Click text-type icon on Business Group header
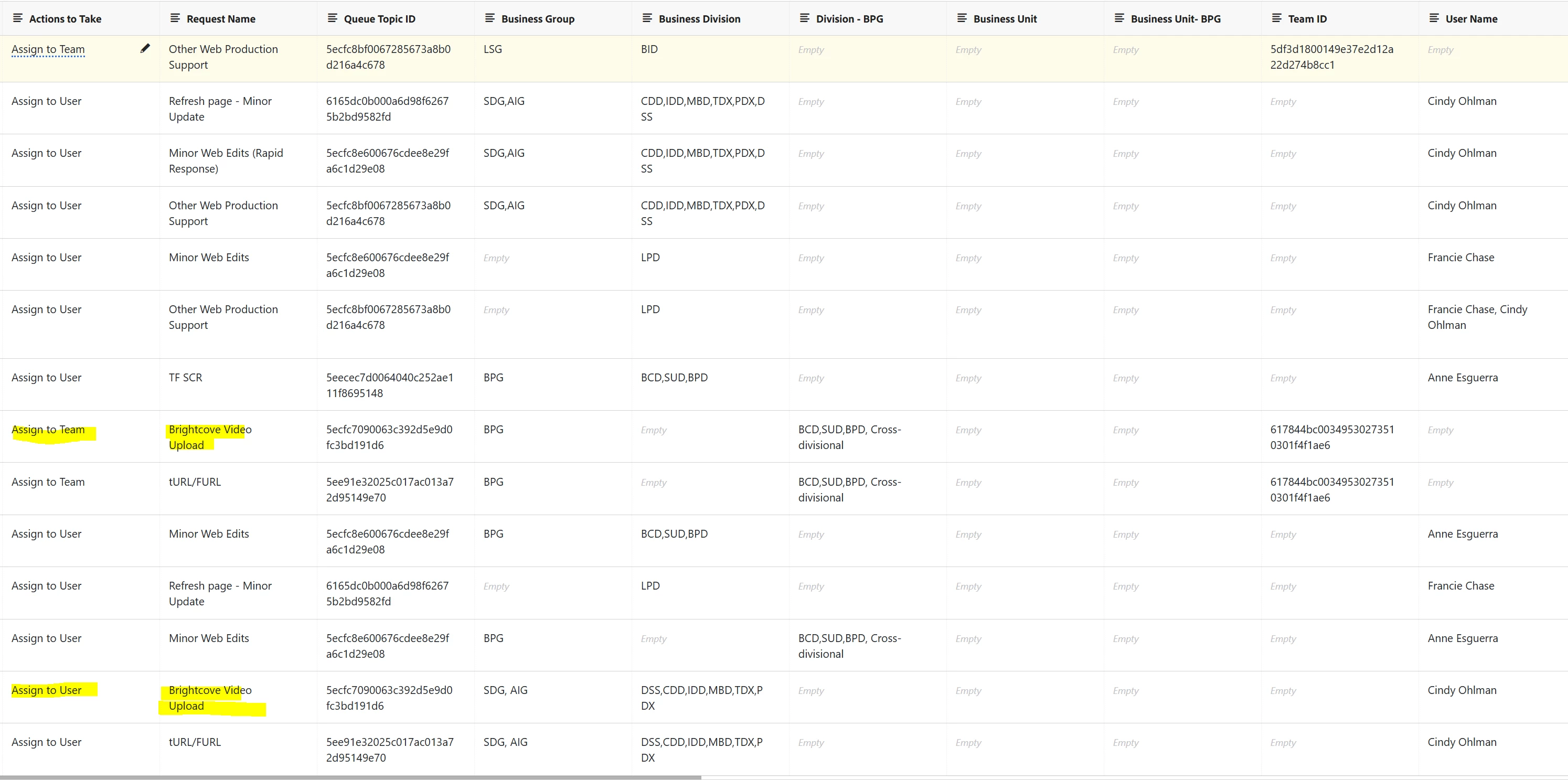 (489, 18)
